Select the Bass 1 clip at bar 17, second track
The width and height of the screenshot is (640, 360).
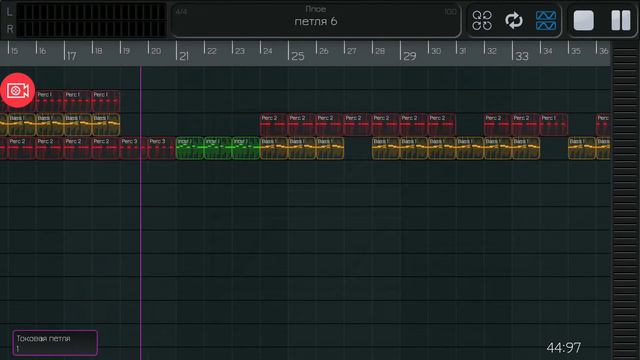pyautogui.click(x=78, y=124)
